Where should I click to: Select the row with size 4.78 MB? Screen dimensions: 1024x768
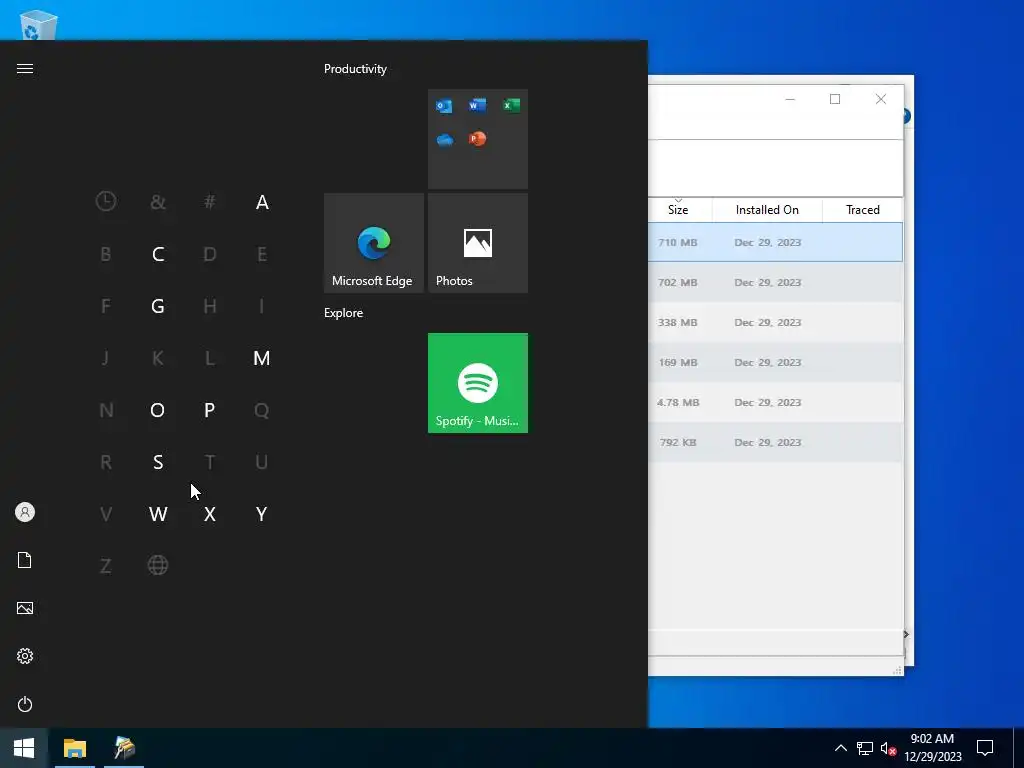coord(775,402)
